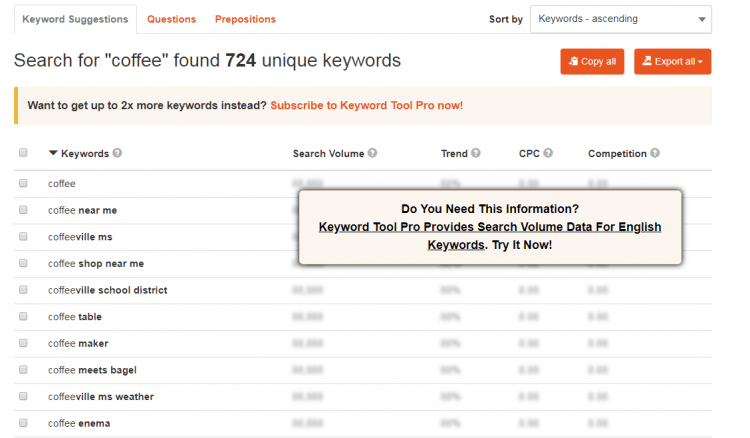
Task: Check the box for 'coffeeville school district'
Action: click(x=23, y=290)
